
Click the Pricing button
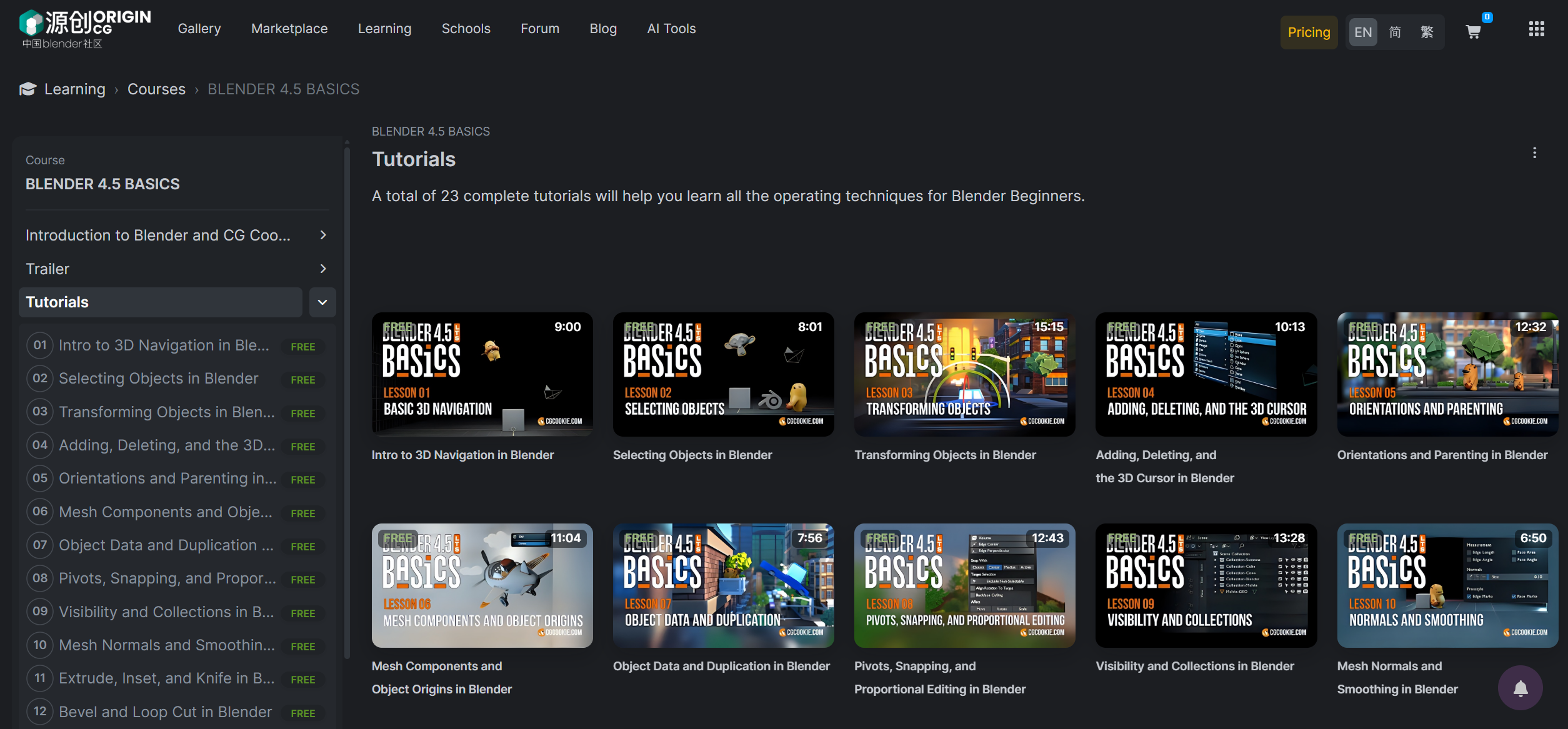tap(1309, 32)
